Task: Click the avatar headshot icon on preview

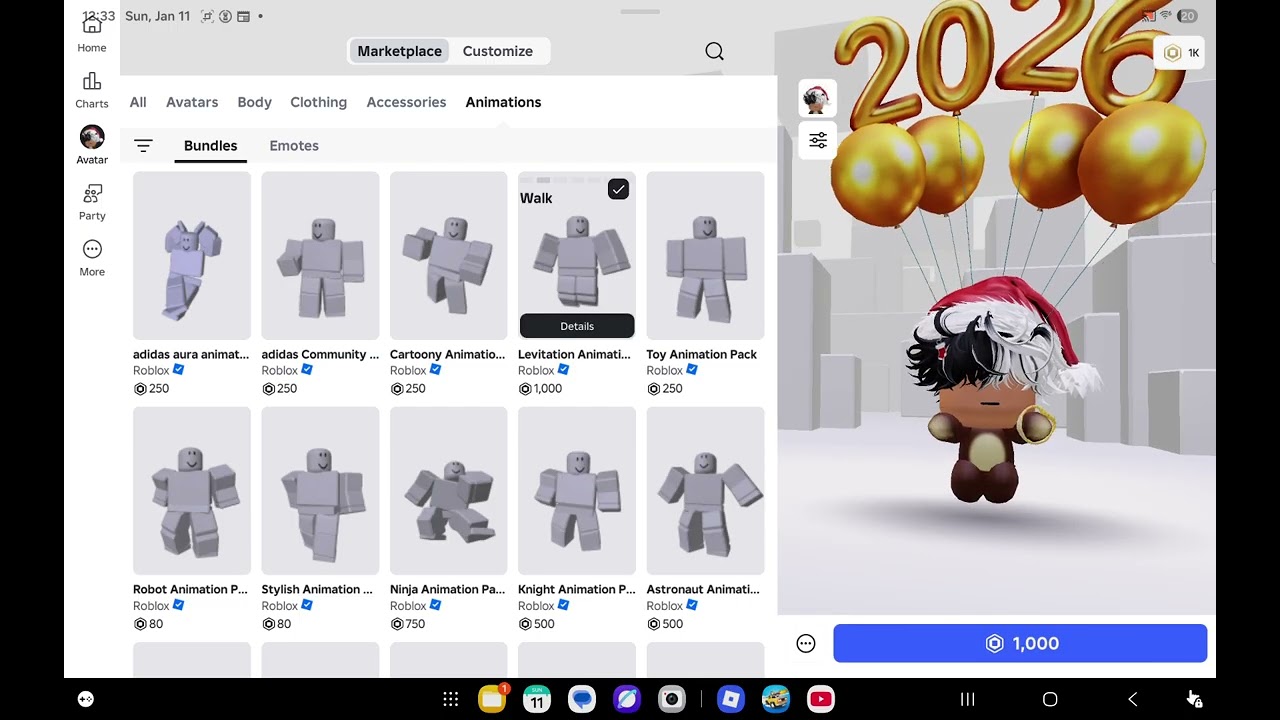Action: 818,99
